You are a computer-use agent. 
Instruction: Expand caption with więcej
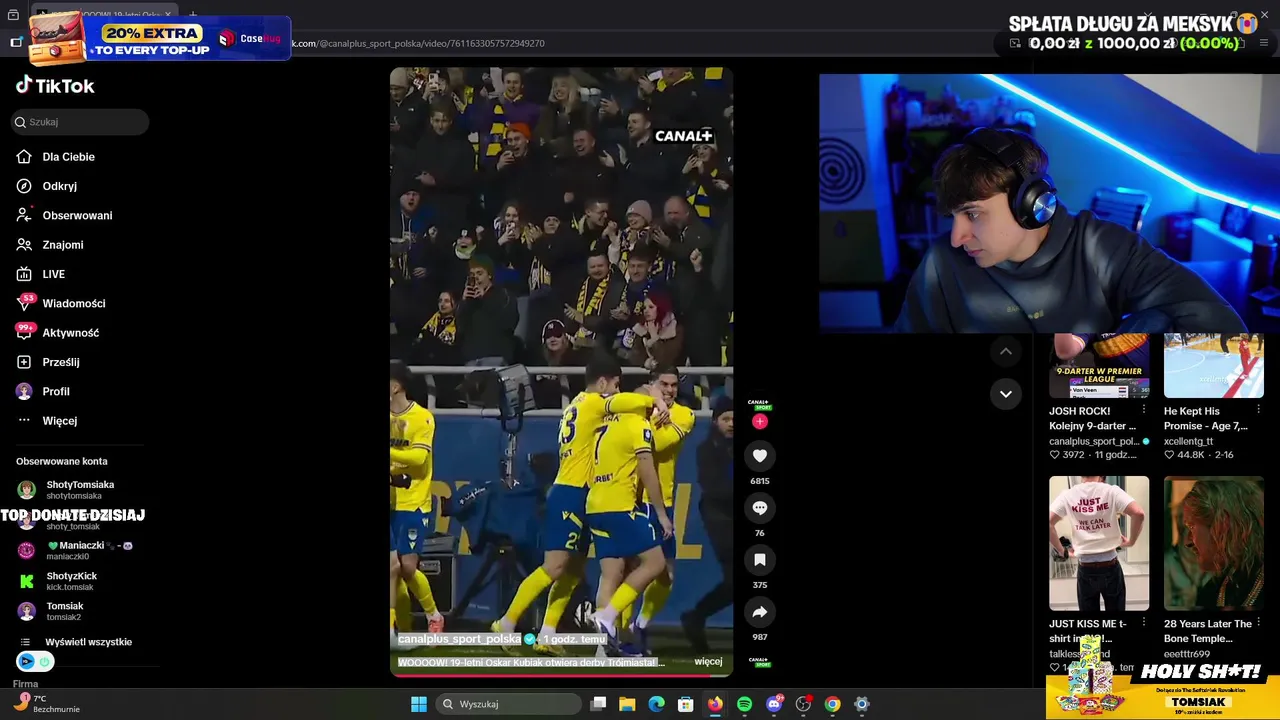pyautogui.click(x=708, y=662)
